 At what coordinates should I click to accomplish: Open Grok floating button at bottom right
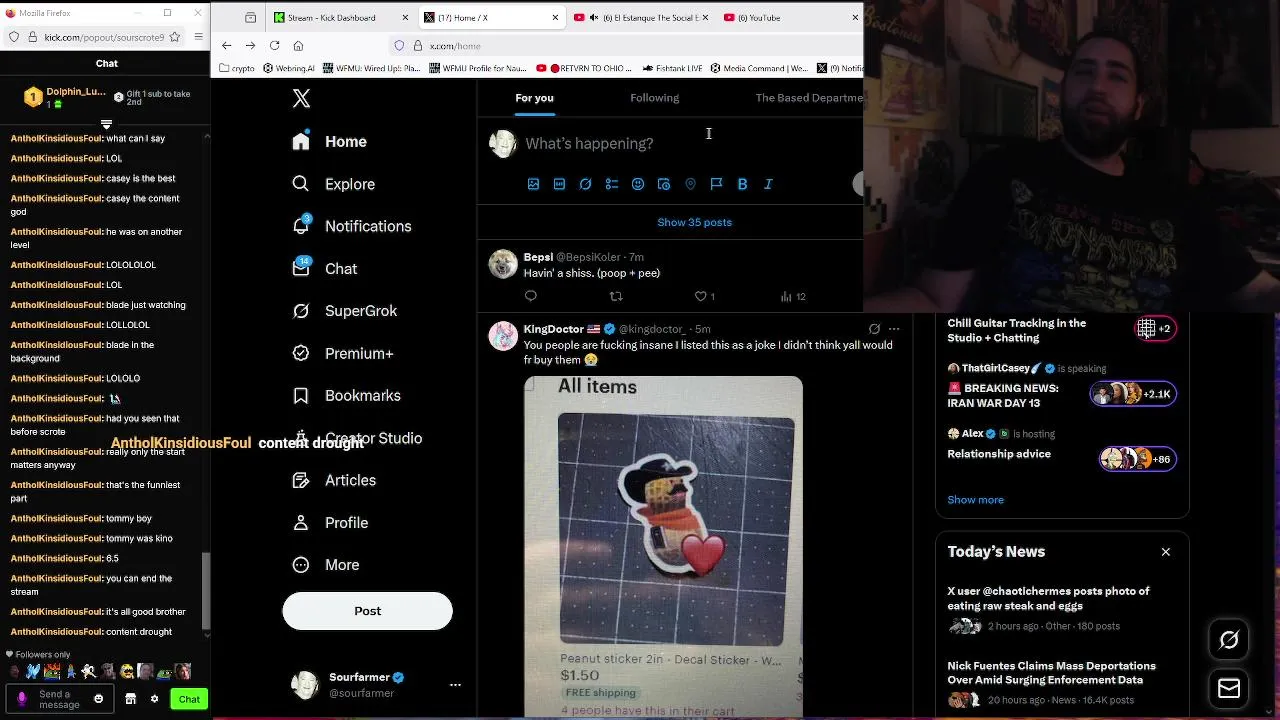[1229, 640]
